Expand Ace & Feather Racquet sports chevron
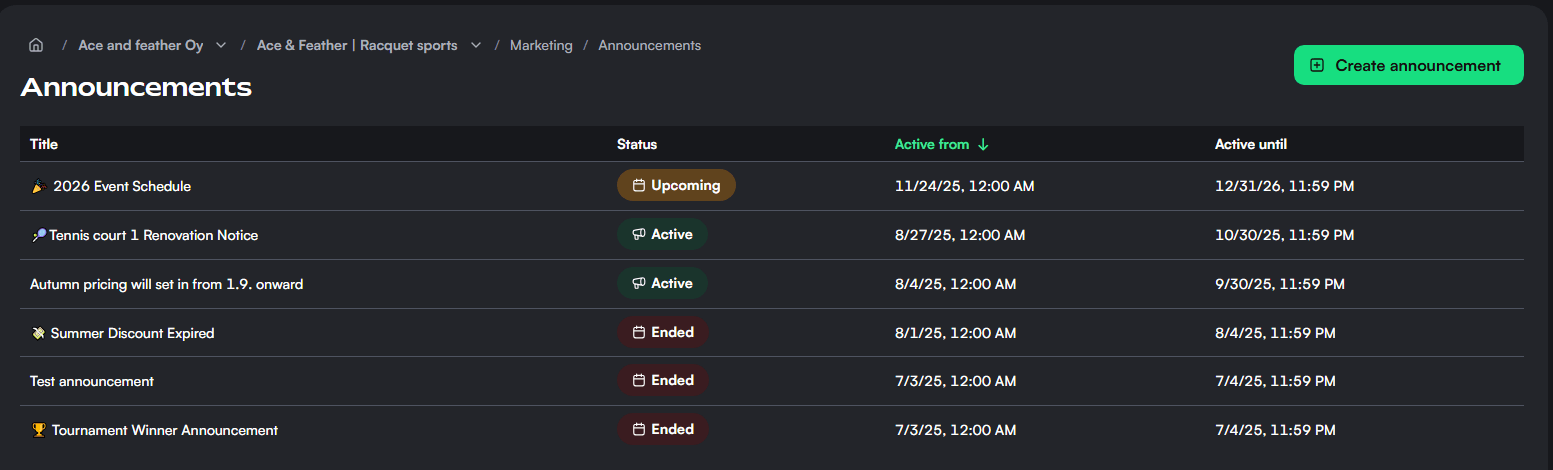1553x470 pixels. [476, 45]
